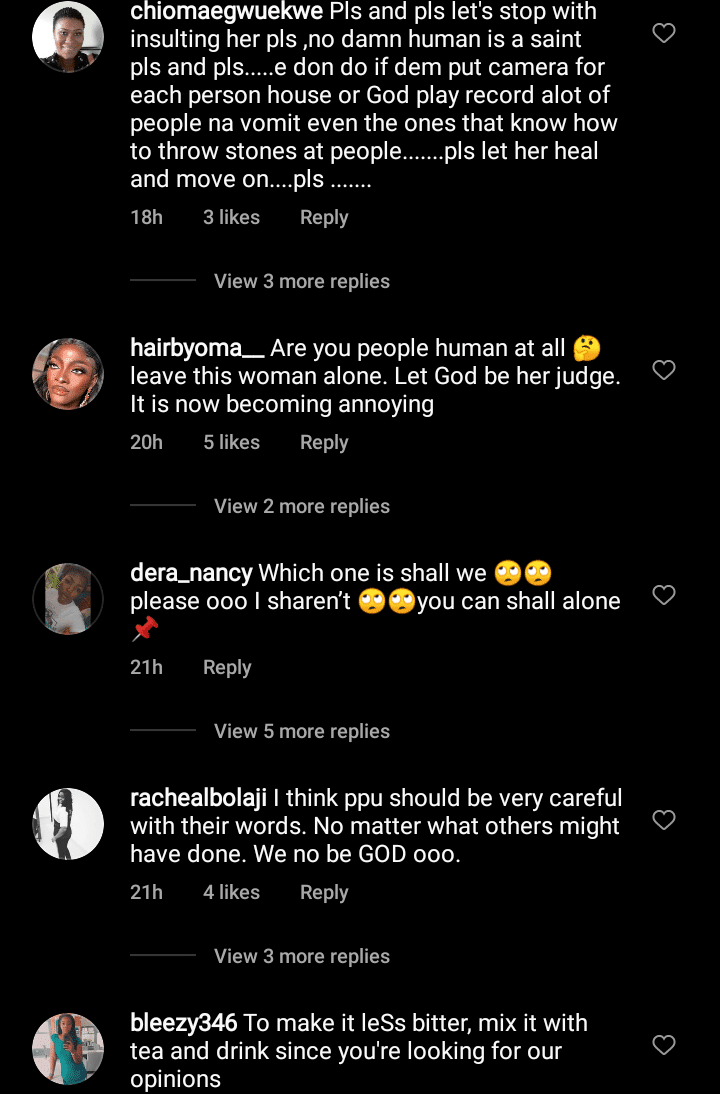Expand 3 more replies under chiomaegwuekwe's comment
The image size is (720, 1094).
301,281
